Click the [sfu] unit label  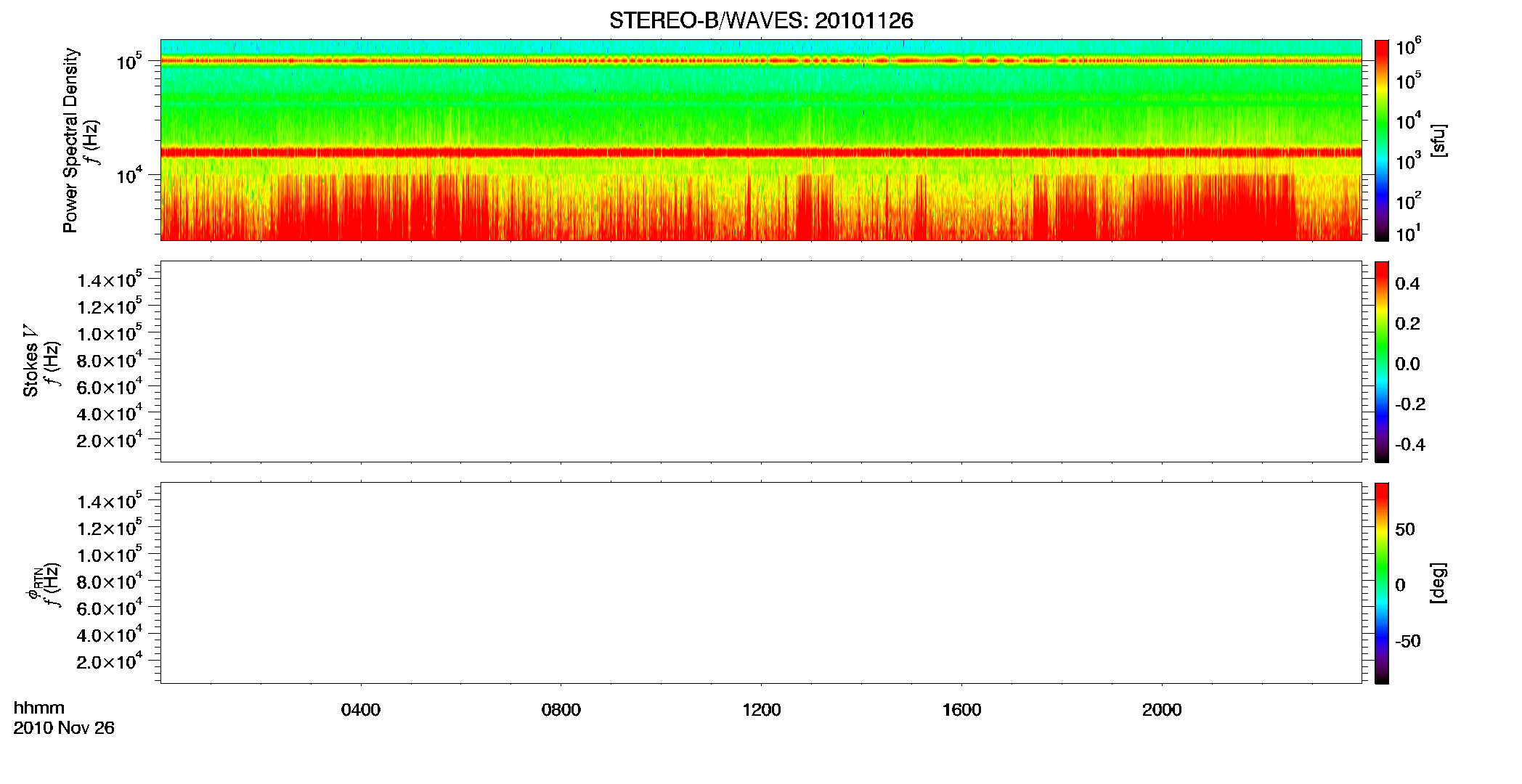(1438, 140)
